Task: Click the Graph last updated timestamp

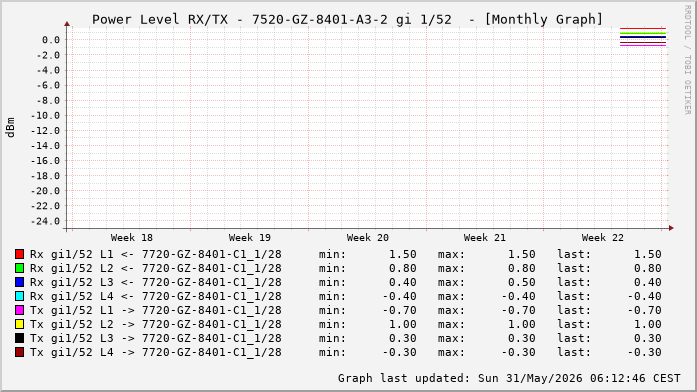Action: [x=509, y=378]
